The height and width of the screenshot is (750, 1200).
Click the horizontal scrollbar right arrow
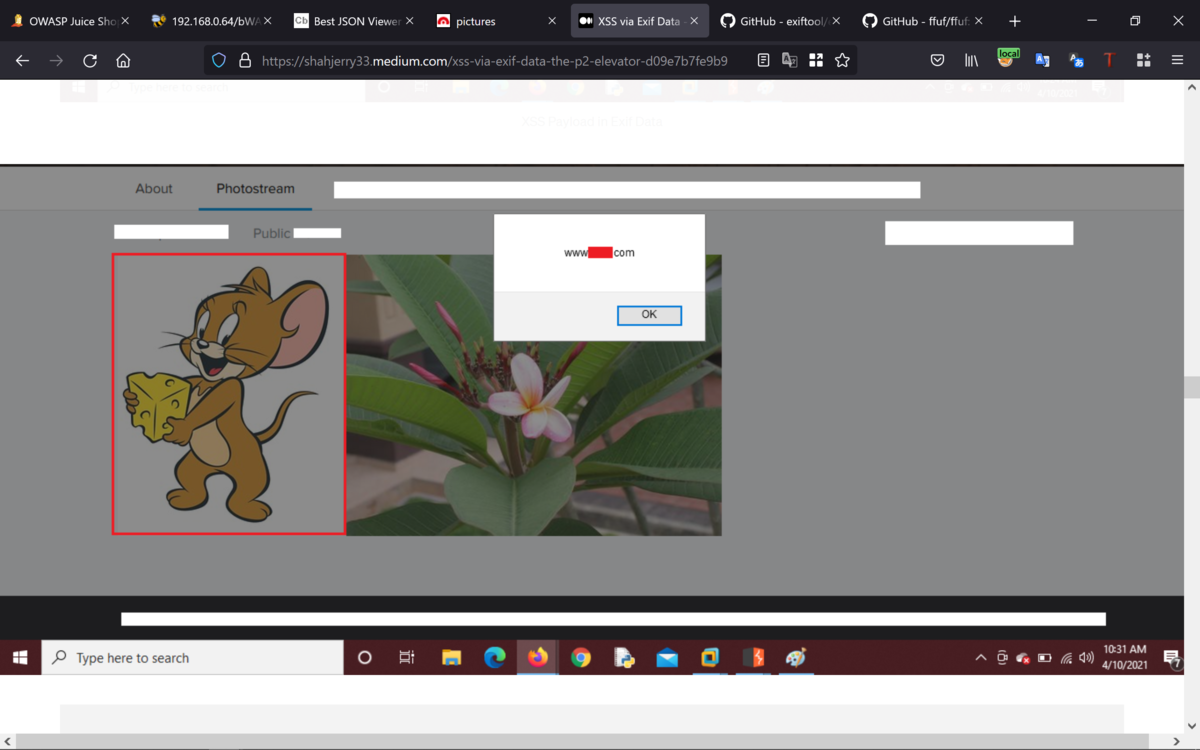1177,742
